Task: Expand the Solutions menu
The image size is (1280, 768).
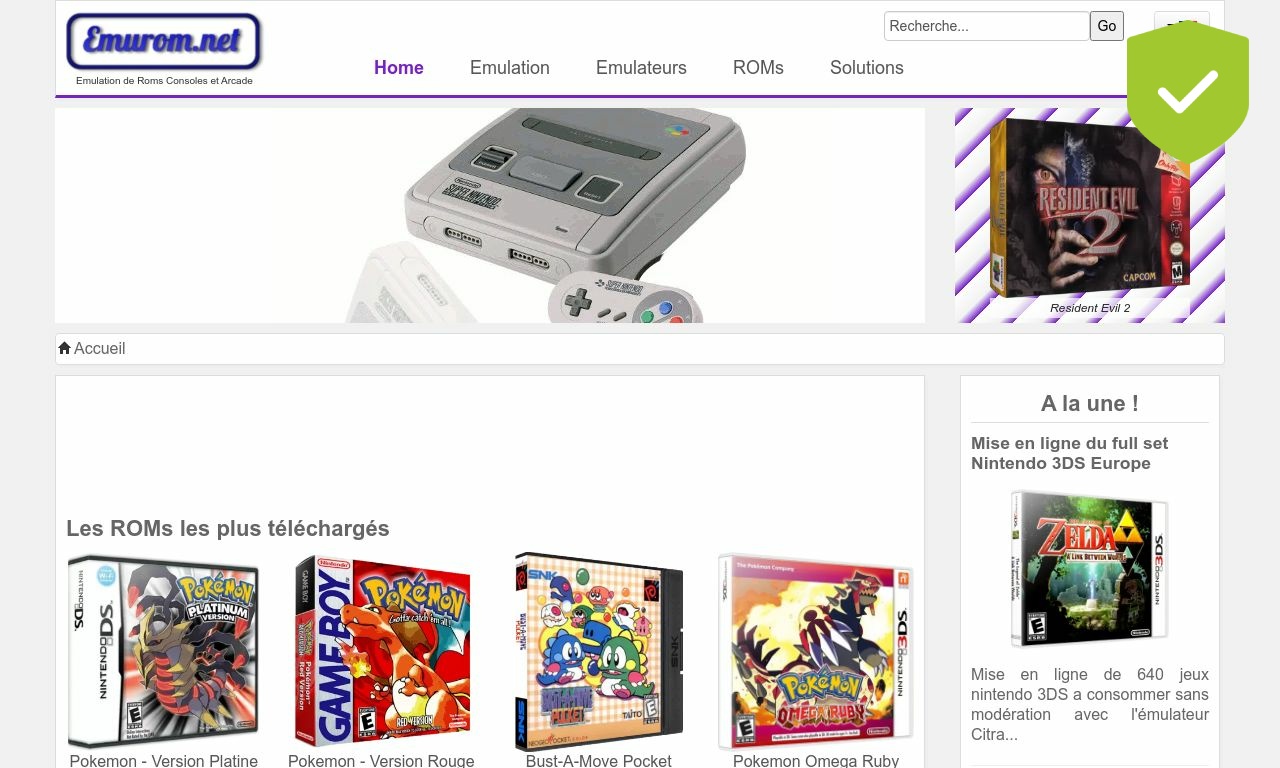Action: [x=867, y=68]
